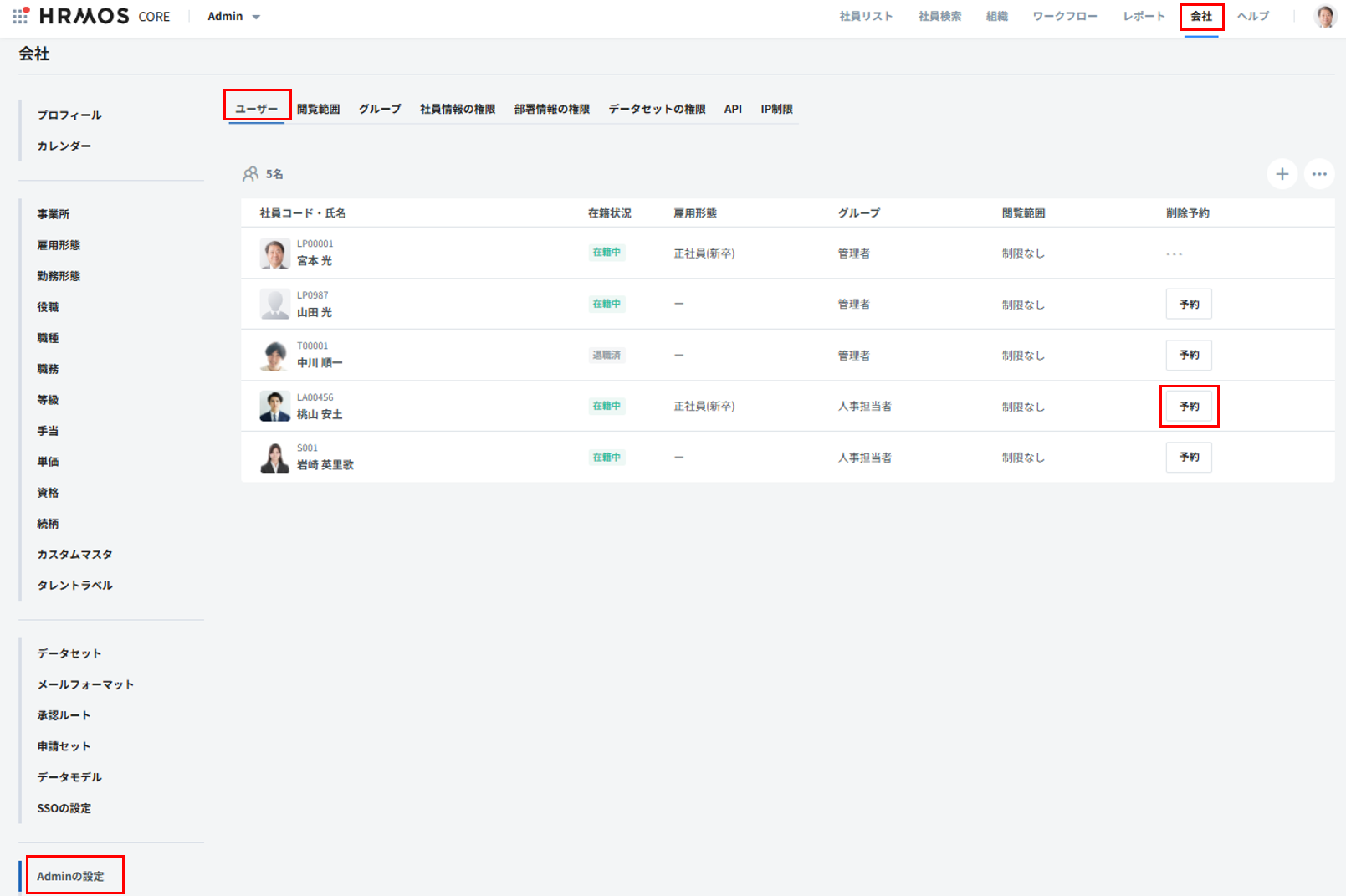Open 社員リスト in top navigation
Screen dimensions: 1346x896
click(866, 16)
